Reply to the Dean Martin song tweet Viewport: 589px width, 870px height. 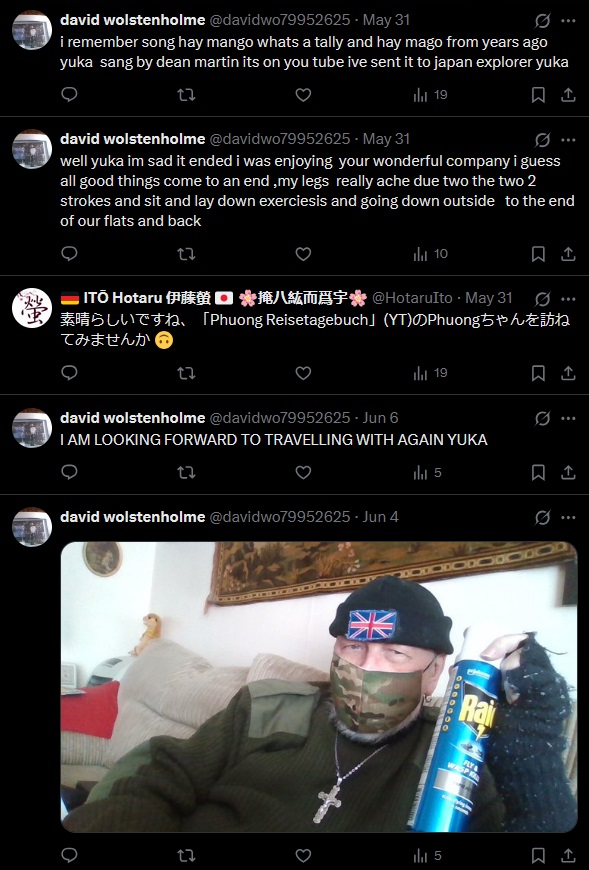[69, 95]
